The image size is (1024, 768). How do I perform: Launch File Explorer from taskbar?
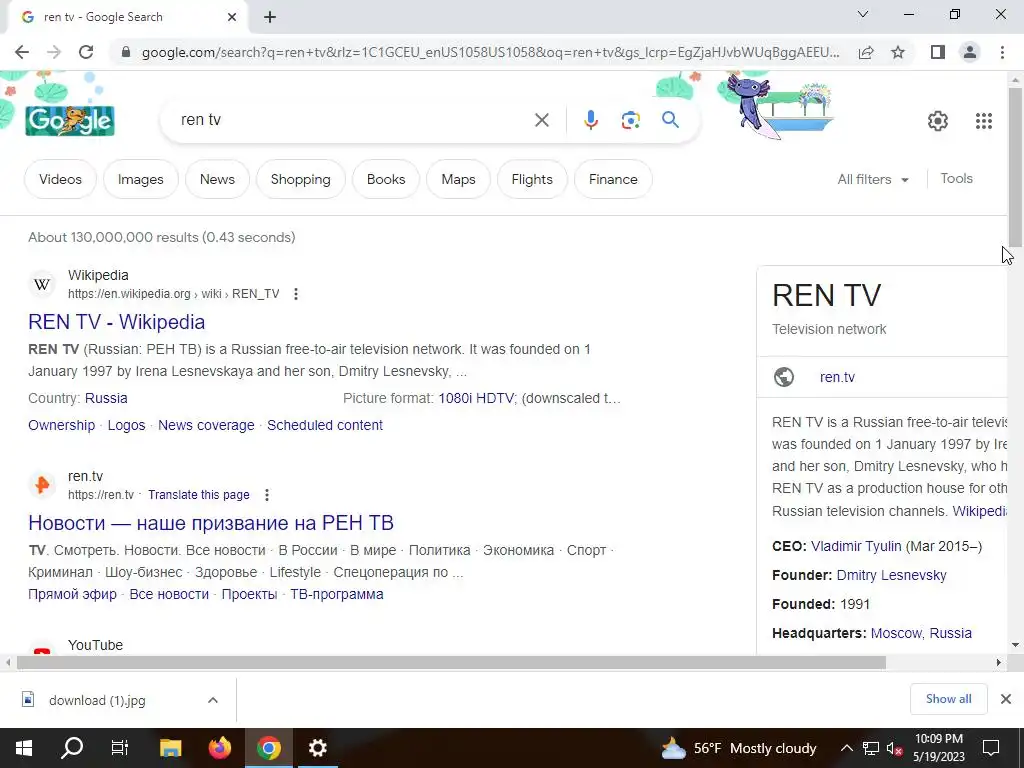coord(170,748)
